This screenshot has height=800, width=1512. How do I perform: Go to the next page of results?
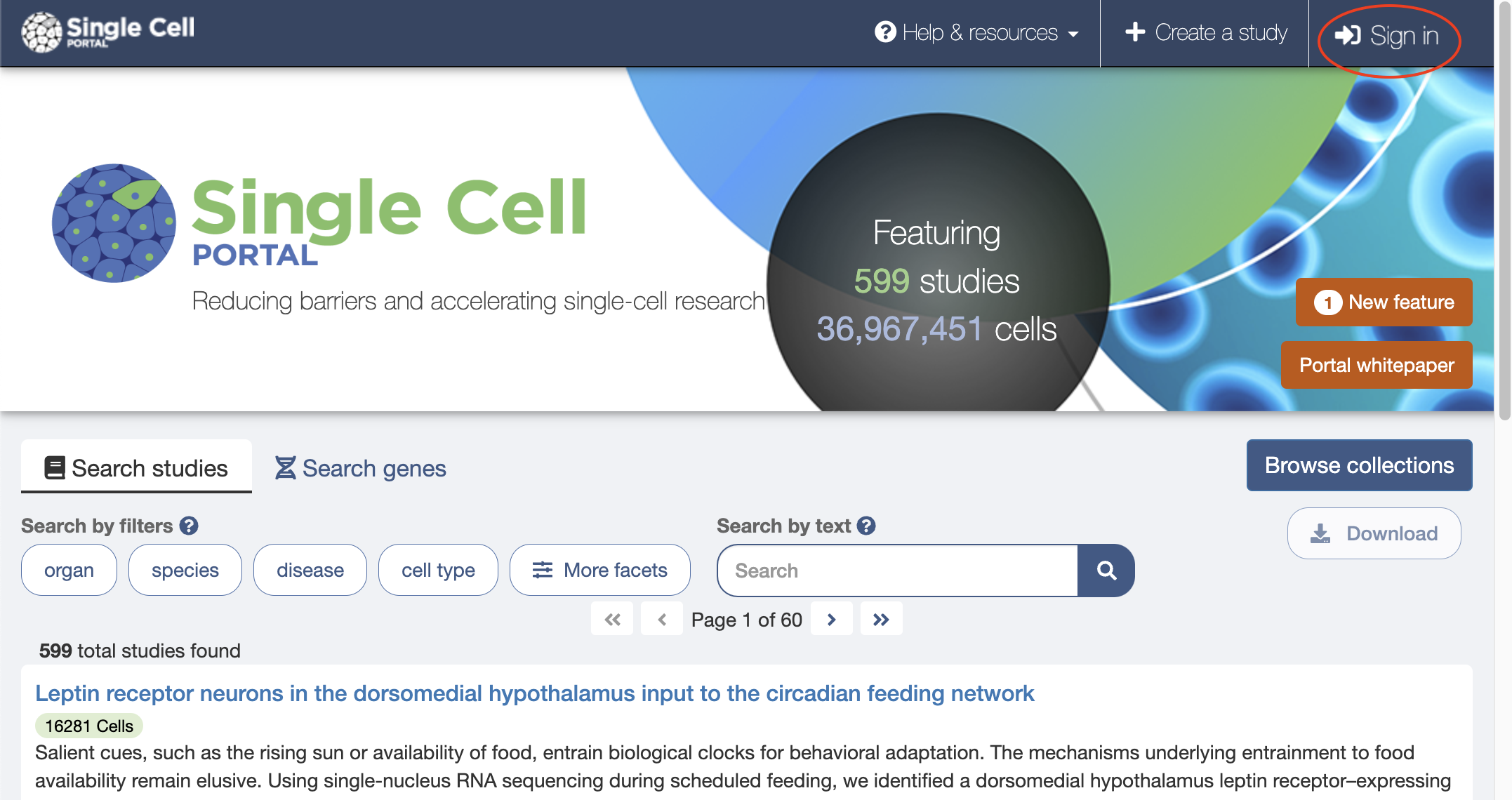832,619
